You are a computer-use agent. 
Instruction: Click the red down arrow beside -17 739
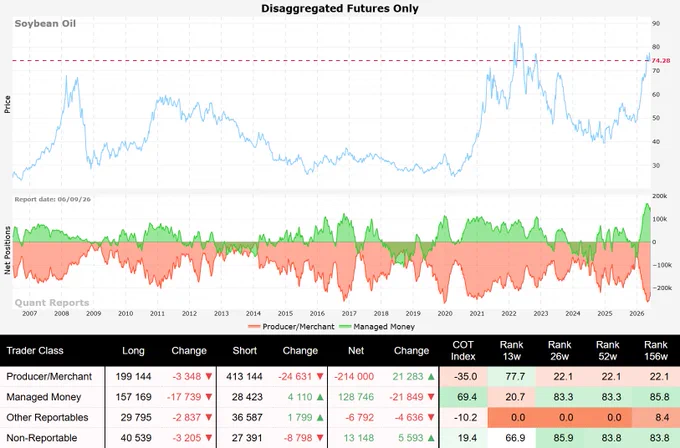click(x=209, y=397)
